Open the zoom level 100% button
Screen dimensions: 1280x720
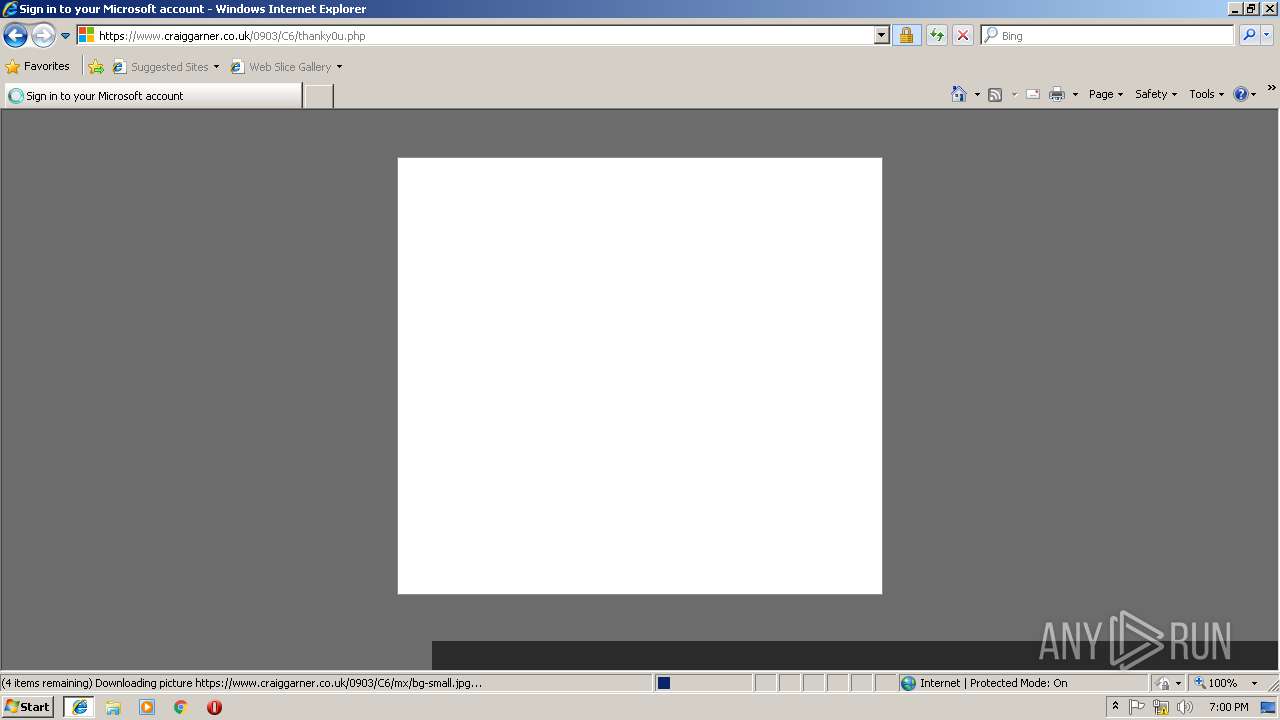tap(1216, 683)
